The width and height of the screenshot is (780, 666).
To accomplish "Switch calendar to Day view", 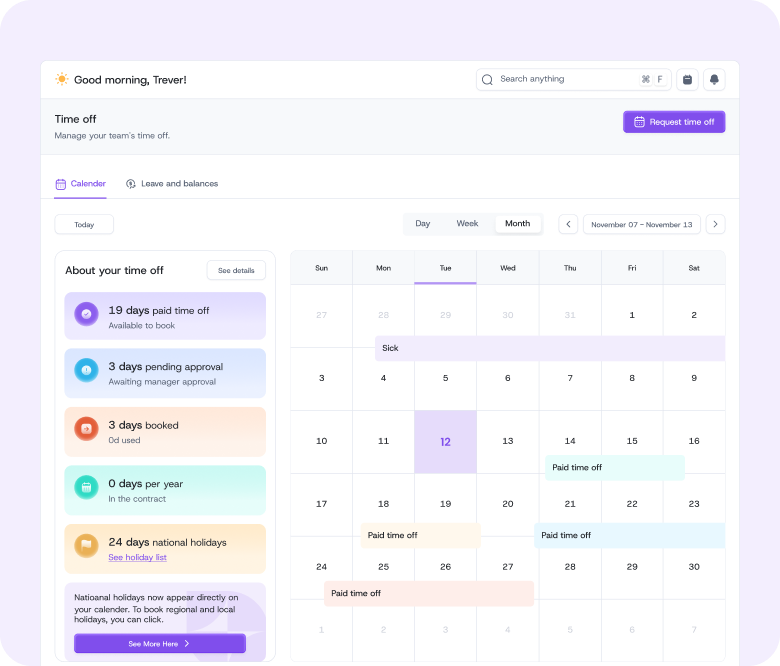I will pyautogui.click(x=423, y=224).
